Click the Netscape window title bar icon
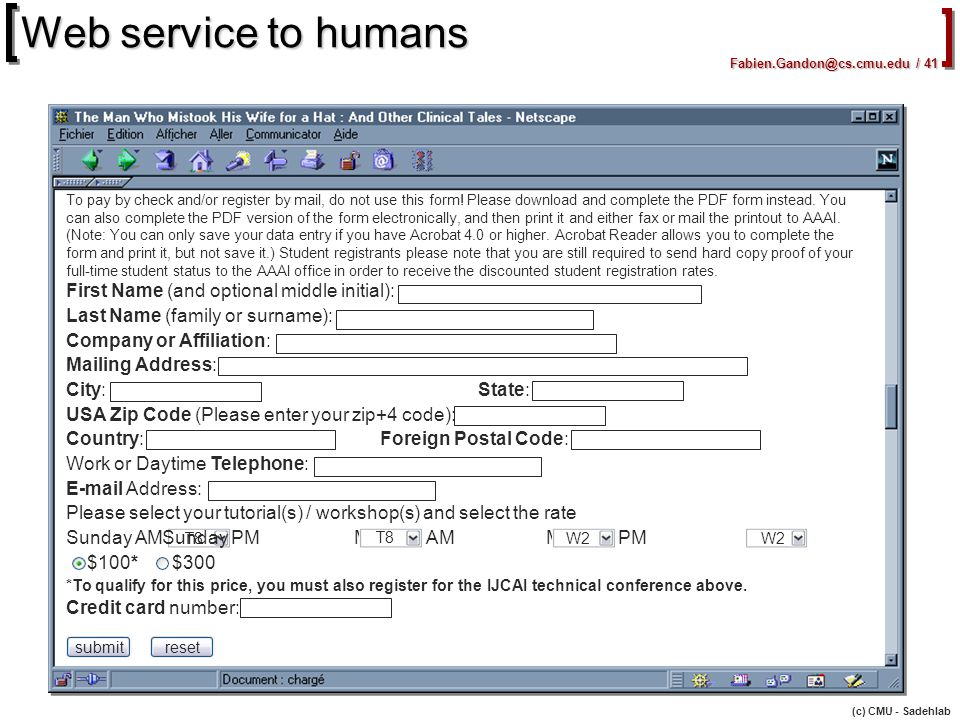Viewport: 960px width, 720px height. point(61,116)
